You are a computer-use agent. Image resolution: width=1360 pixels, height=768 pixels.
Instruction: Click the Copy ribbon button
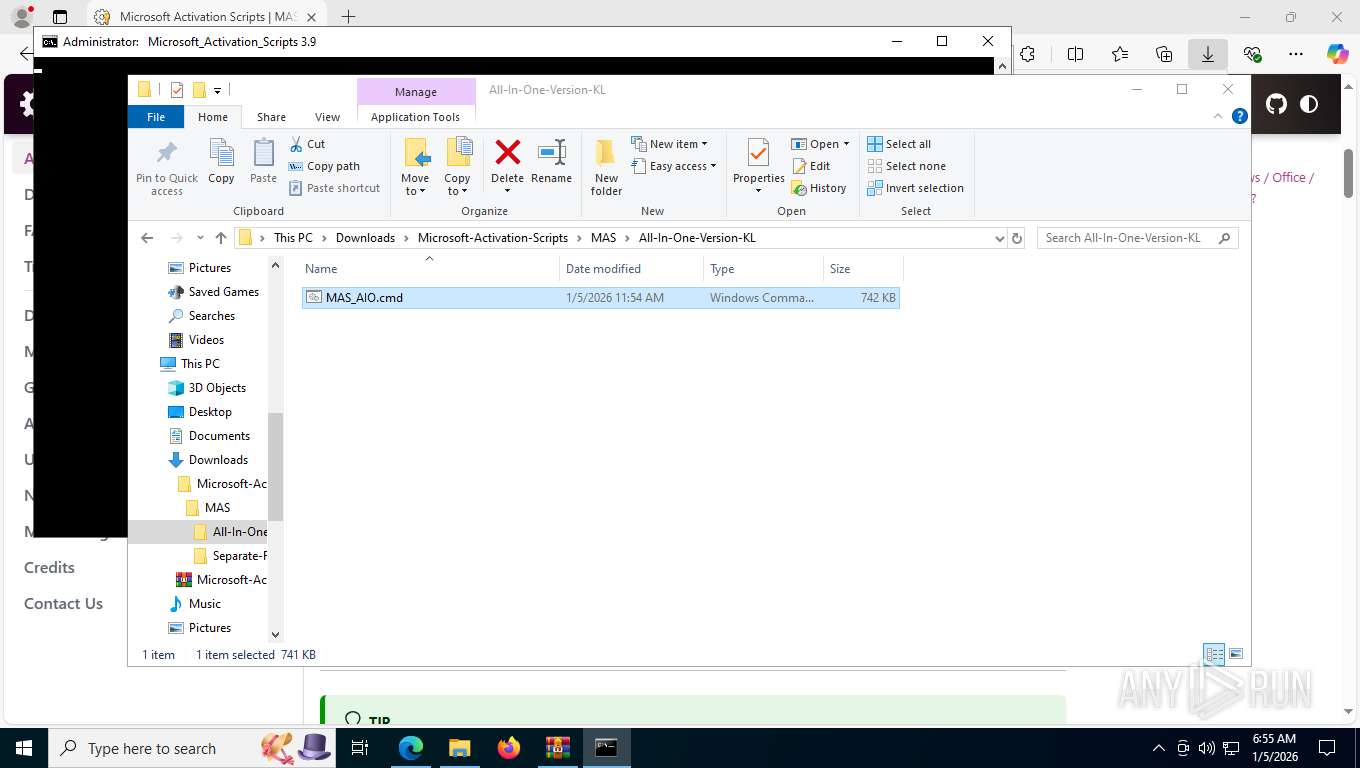221,162
